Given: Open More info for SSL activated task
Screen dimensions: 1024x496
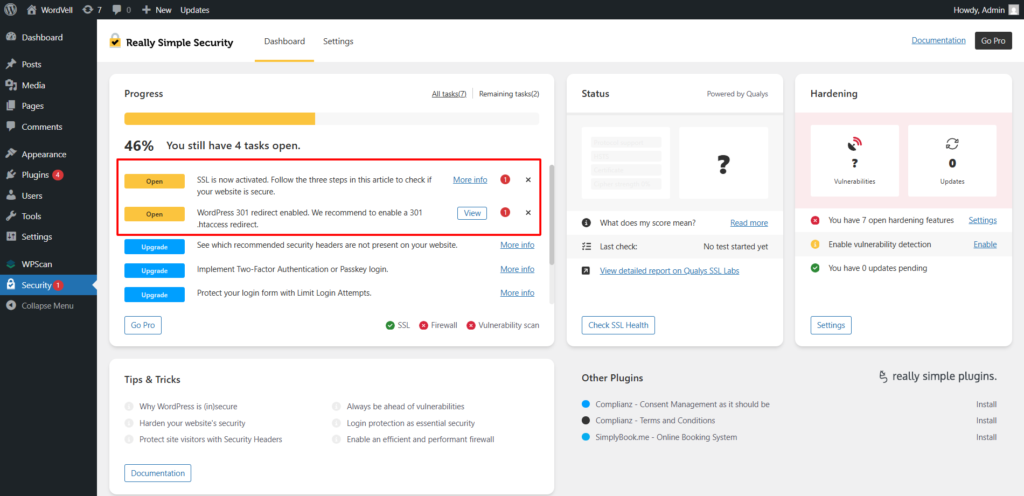Looking at the screenshot, I should (470, 180).
